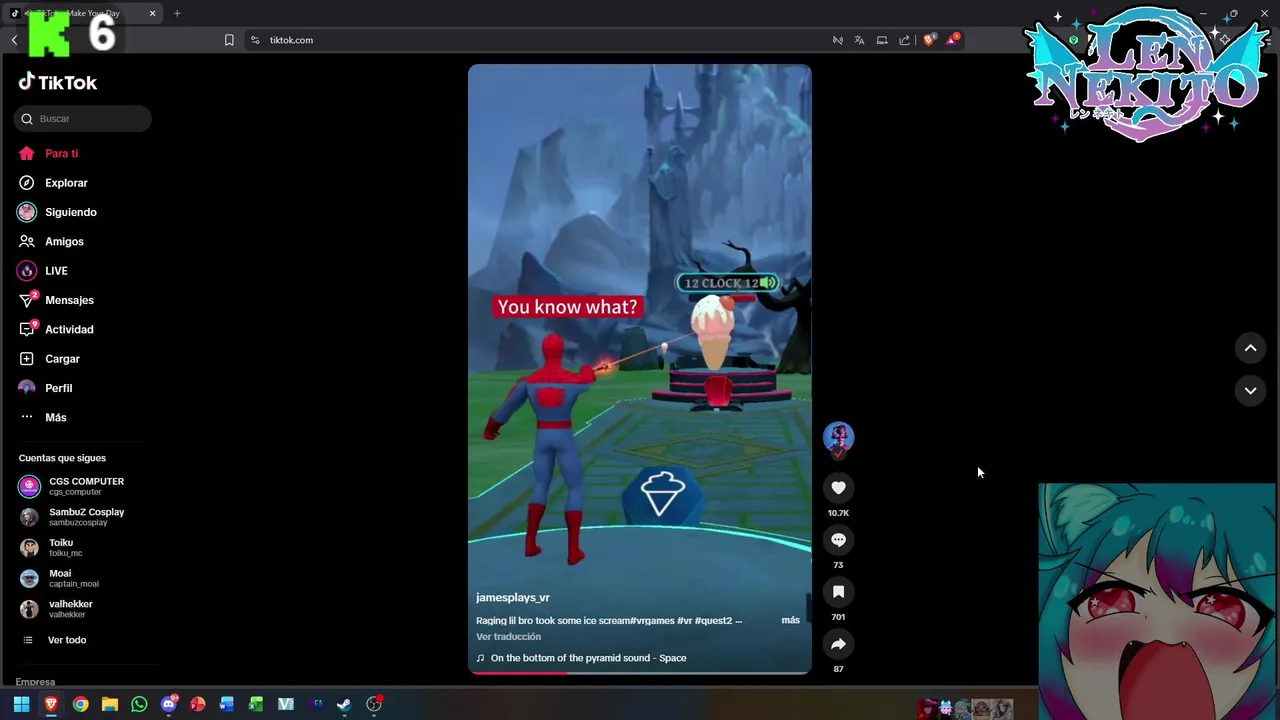This screenshot has width=1280, height=720.
Task: Open Steam from taskbar
Action: [x=344, y=704]
